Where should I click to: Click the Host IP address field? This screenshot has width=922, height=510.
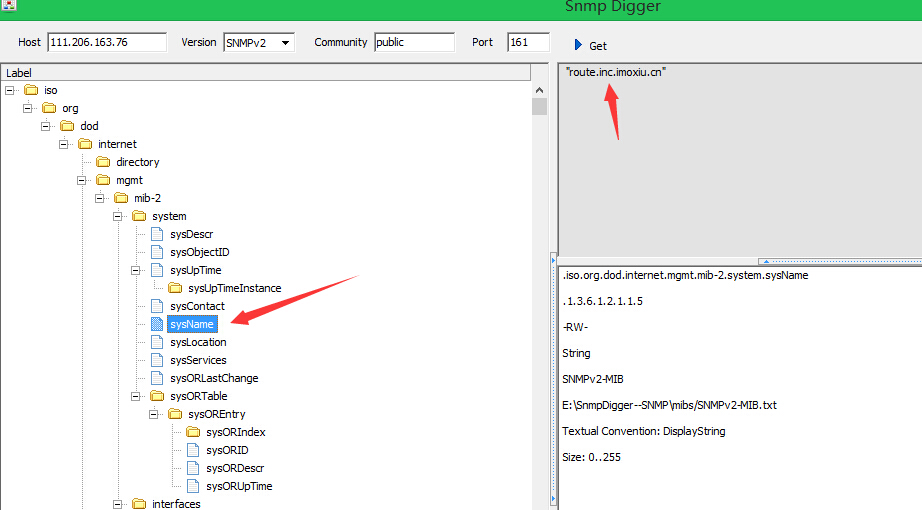coord(107,42)
